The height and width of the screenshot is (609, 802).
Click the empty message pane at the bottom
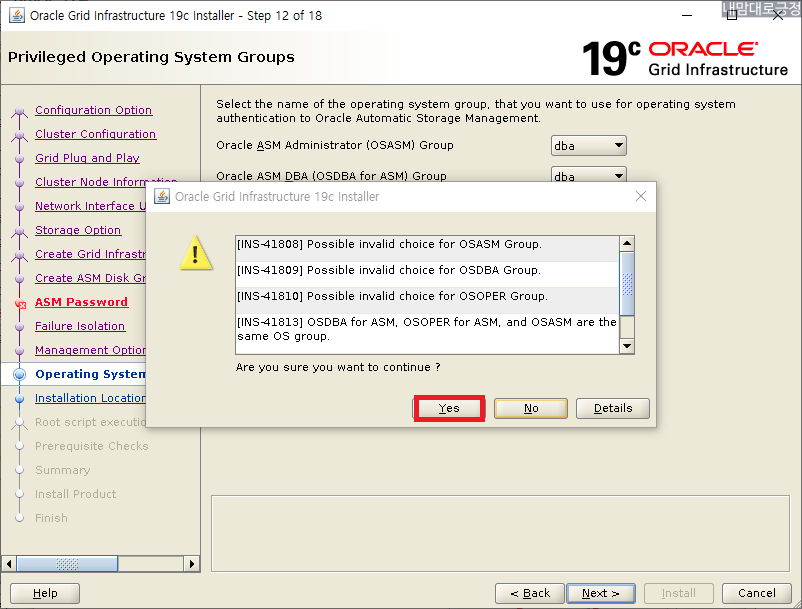(500, 533)
